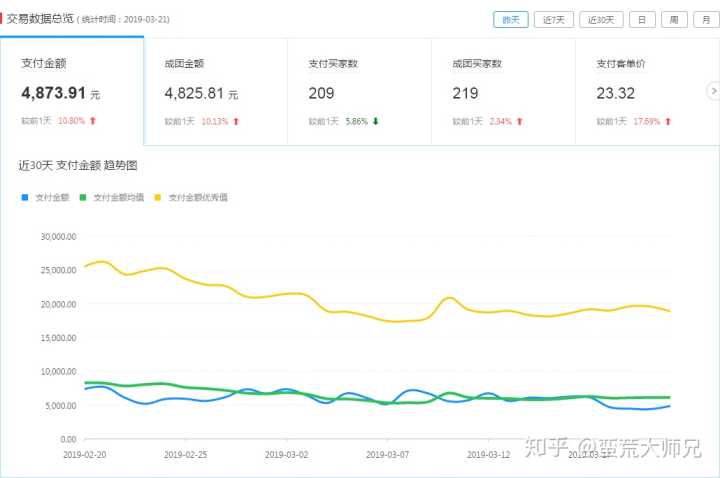Switch to 近7天 time range
This screenshot has height=478, width=720.
point(553,20)
